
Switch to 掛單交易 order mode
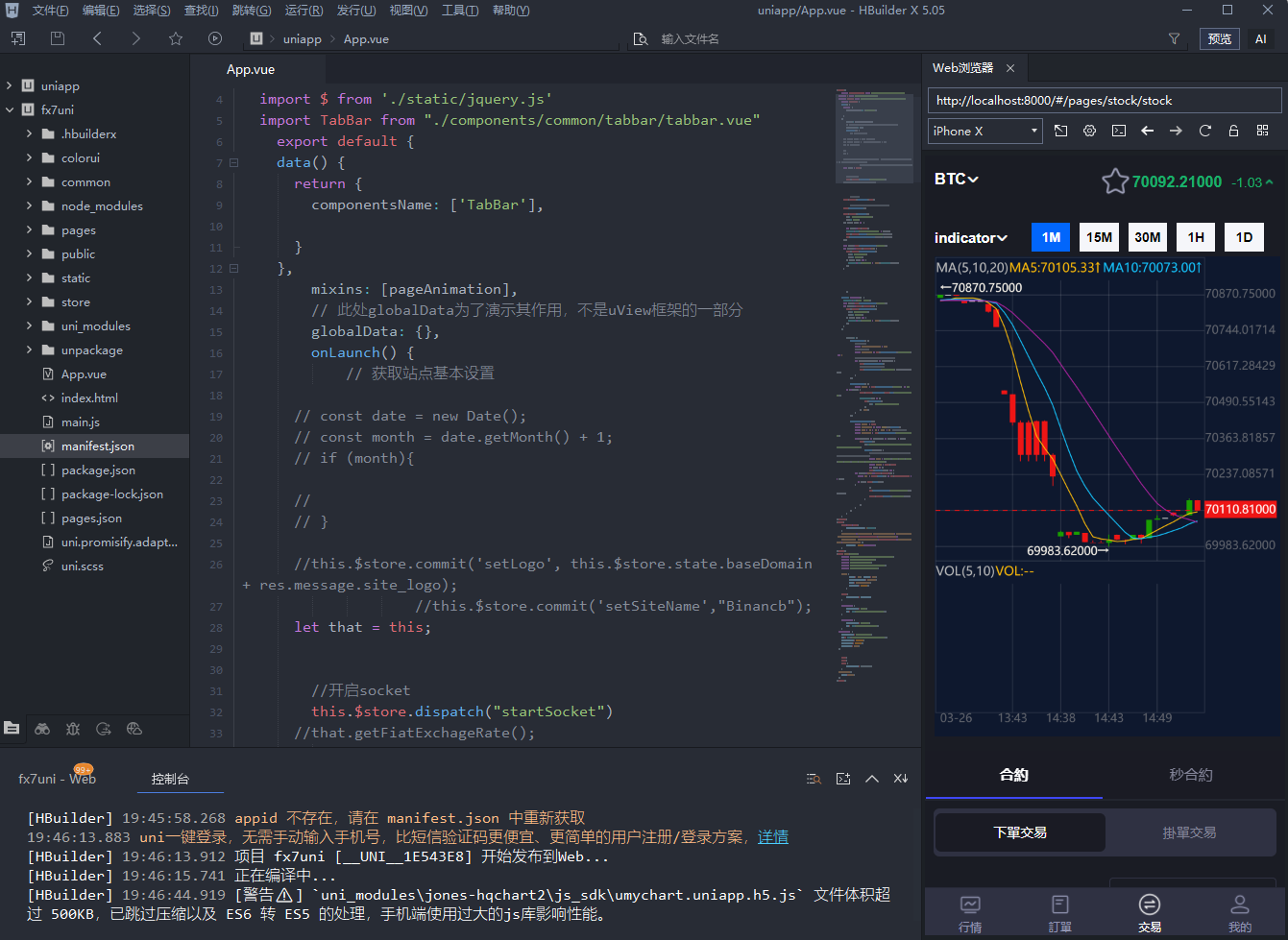(1189, 832)
